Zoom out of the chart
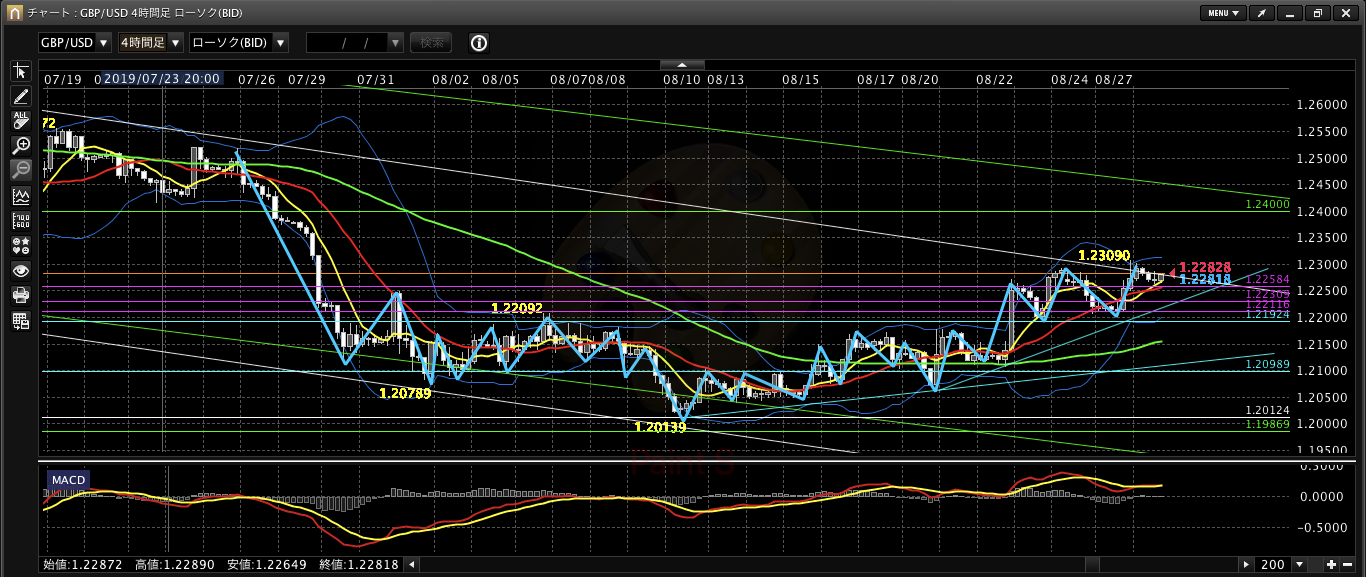This screenshot has width=1366, height=577. click(x=21, y=171)
